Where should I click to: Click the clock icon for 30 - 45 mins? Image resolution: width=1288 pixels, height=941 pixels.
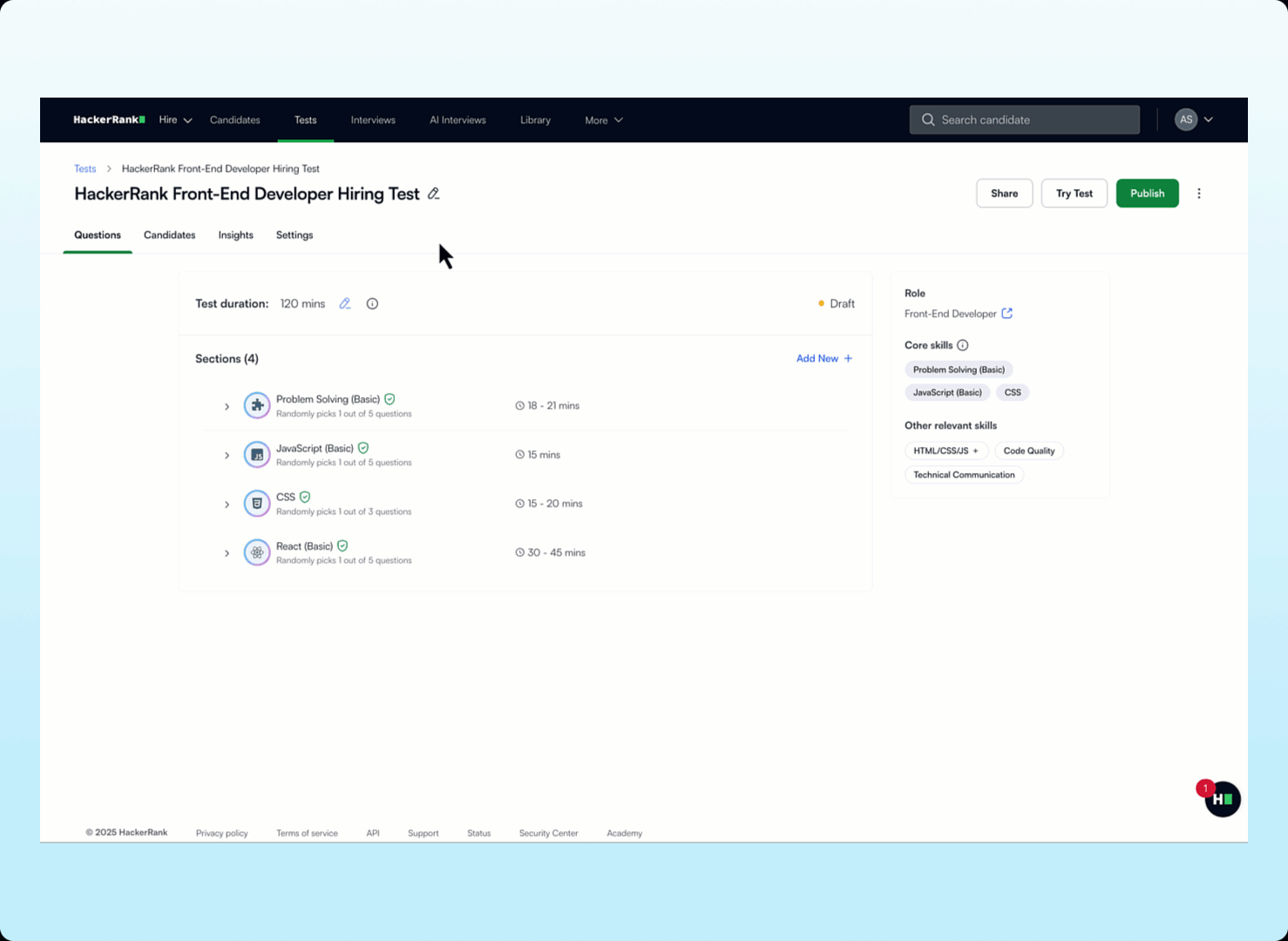(x=520, y=552)
